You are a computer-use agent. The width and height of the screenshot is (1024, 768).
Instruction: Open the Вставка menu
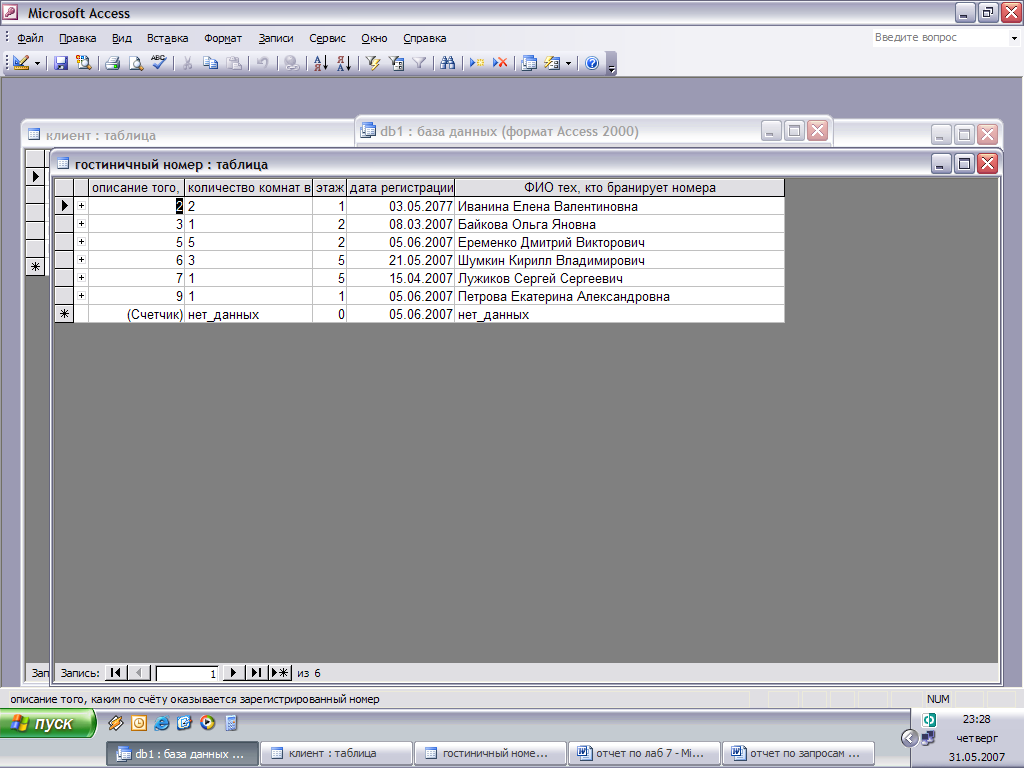167,38
